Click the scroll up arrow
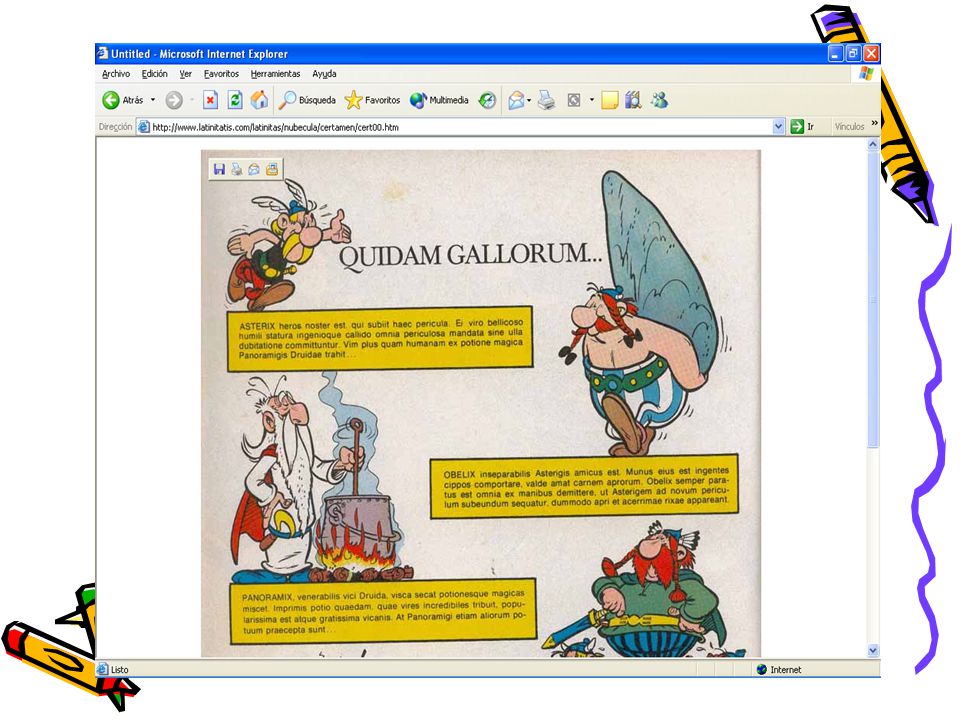Viewport: 960px width, 720px height. click(874, 144)
